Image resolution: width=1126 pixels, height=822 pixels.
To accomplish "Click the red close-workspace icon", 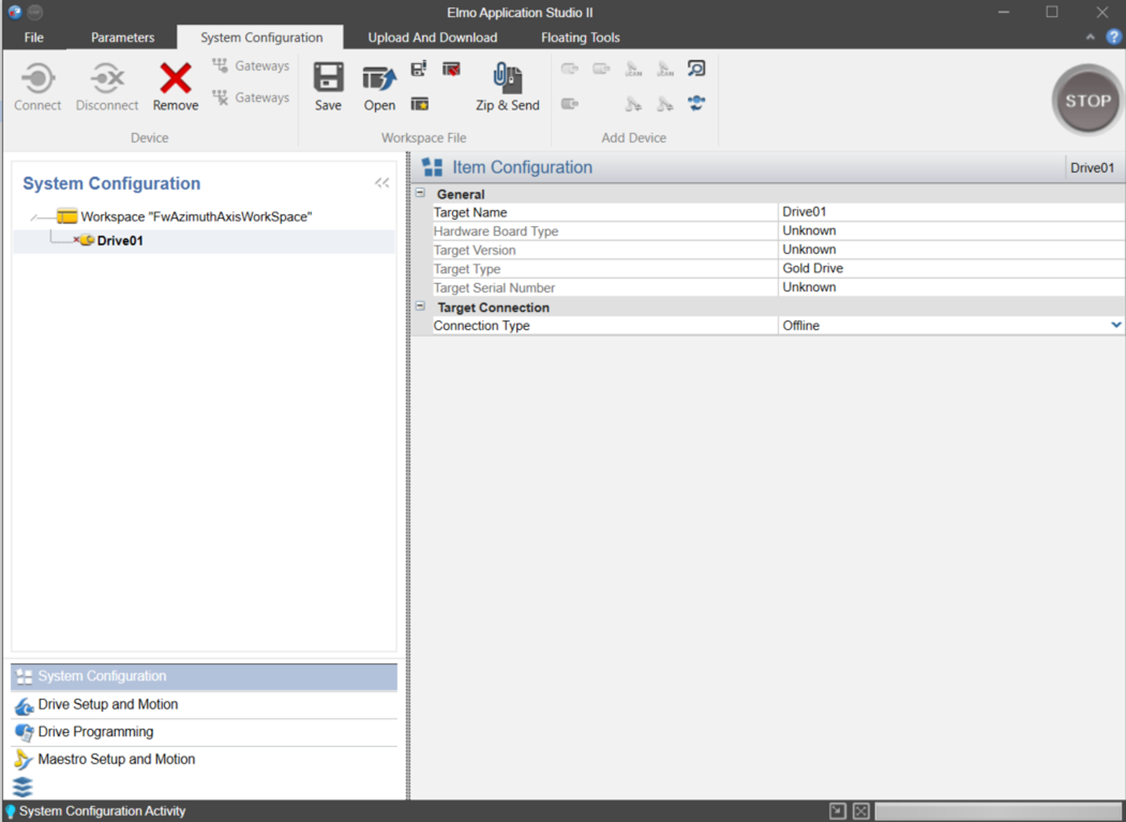I will pos(451,69).
